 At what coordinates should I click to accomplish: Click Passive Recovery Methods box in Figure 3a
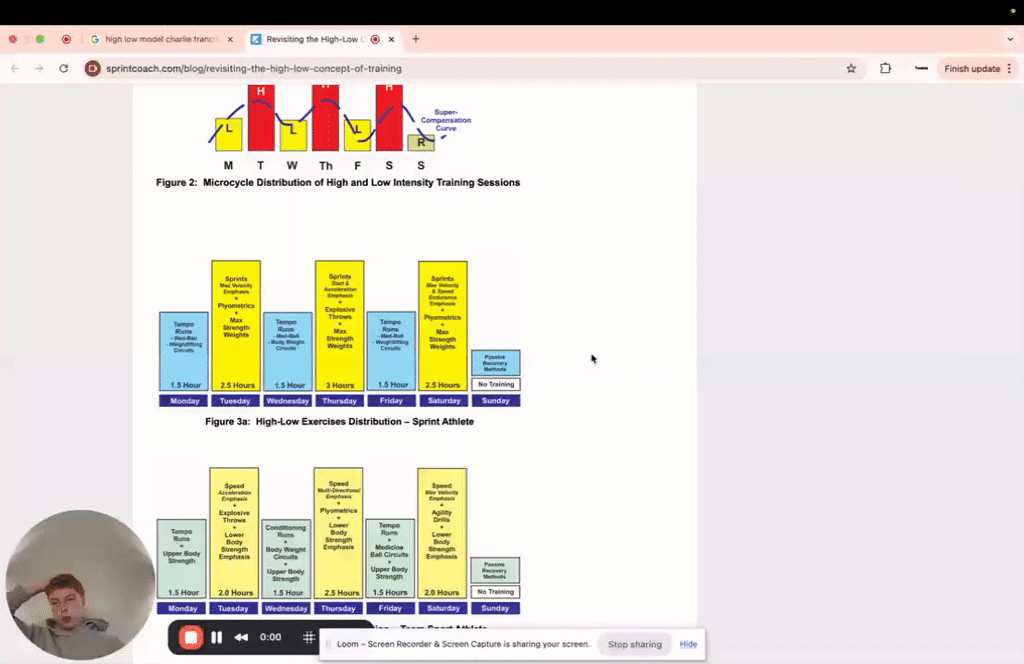coord(496,363)
